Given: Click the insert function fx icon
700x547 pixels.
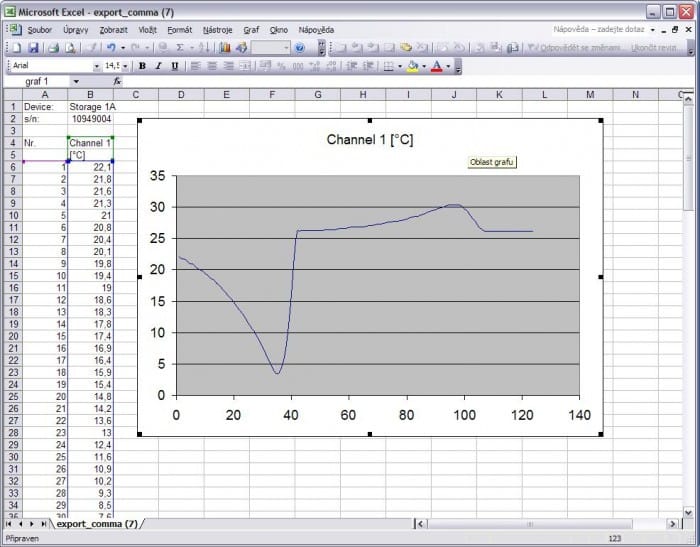Looking at the screenshot, I should point(117,81).
